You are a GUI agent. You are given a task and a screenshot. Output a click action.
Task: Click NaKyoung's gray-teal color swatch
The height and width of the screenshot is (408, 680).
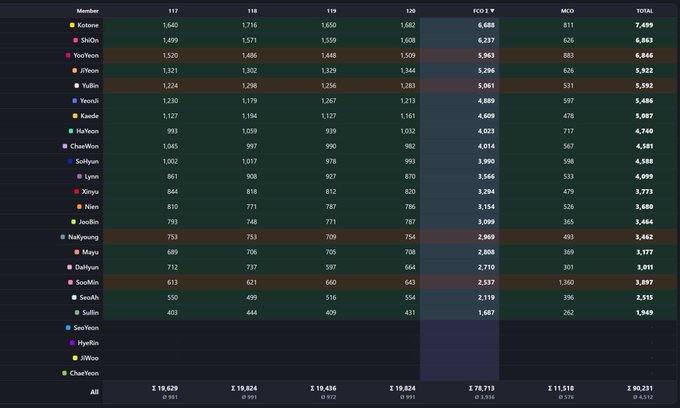(x=63, y=237)
